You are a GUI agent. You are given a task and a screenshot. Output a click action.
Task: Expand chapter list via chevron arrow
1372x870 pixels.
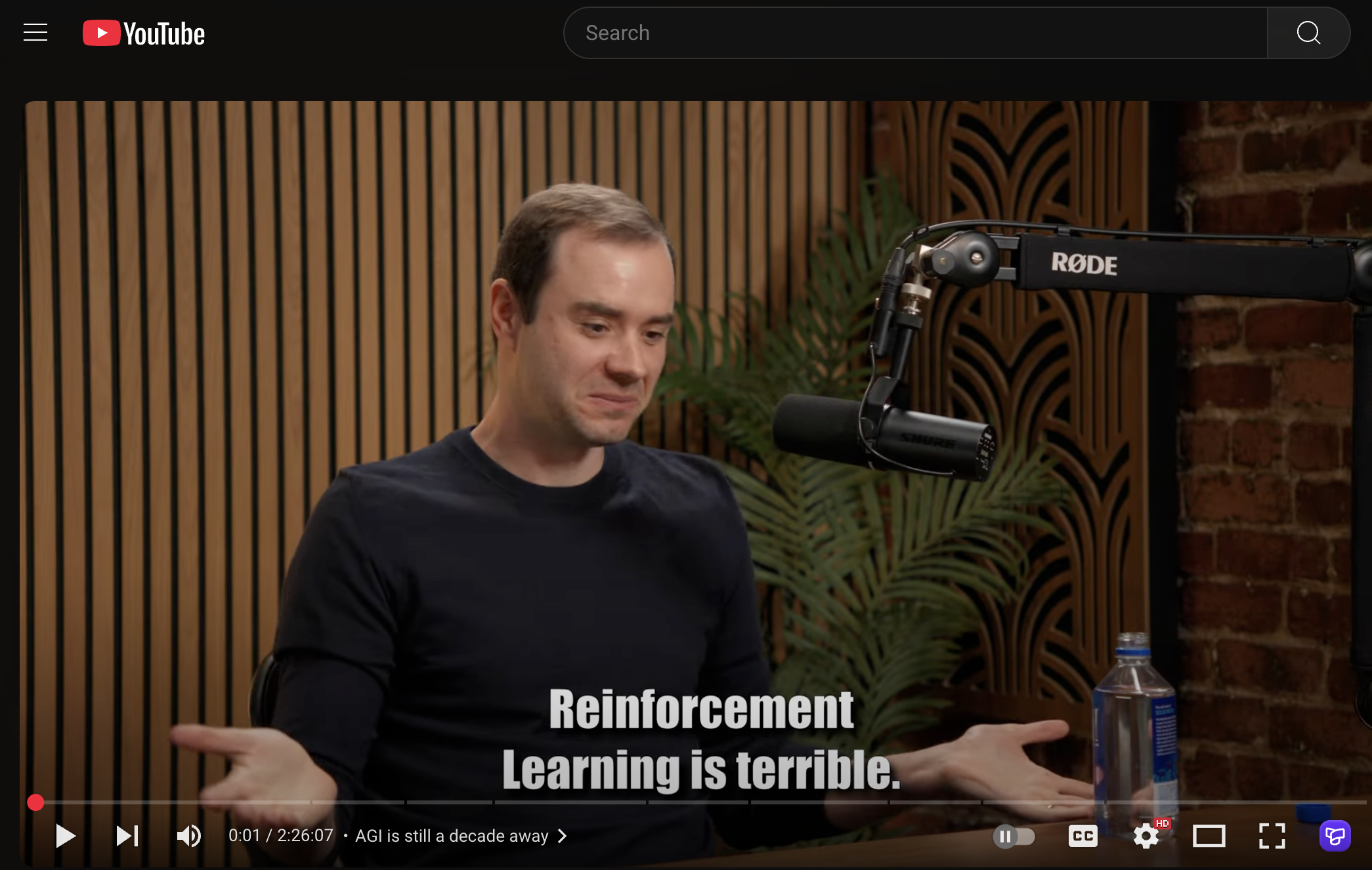tap(563, 836)
